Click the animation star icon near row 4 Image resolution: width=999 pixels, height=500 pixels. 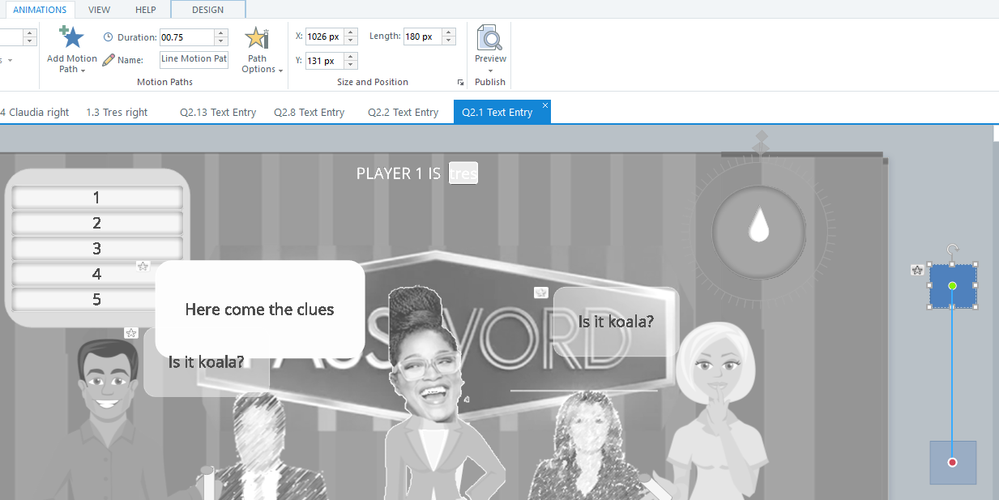coord(143,266)
